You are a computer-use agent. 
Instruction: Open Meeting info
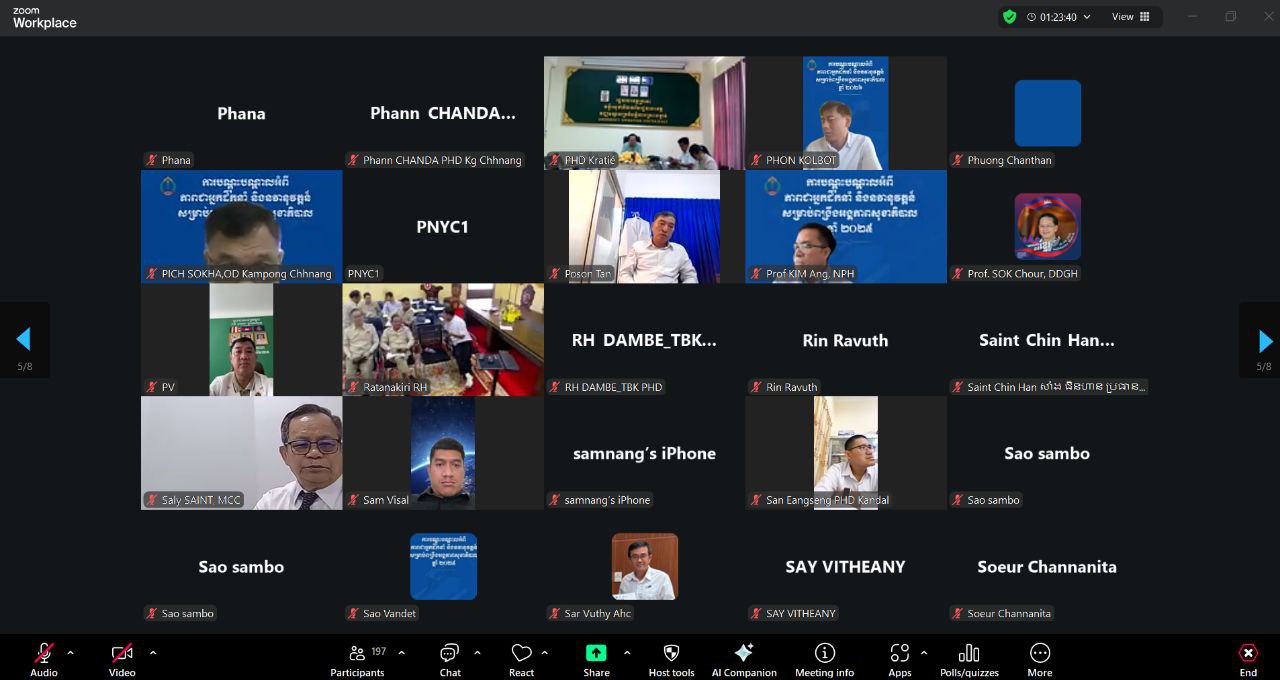point(824,653)
